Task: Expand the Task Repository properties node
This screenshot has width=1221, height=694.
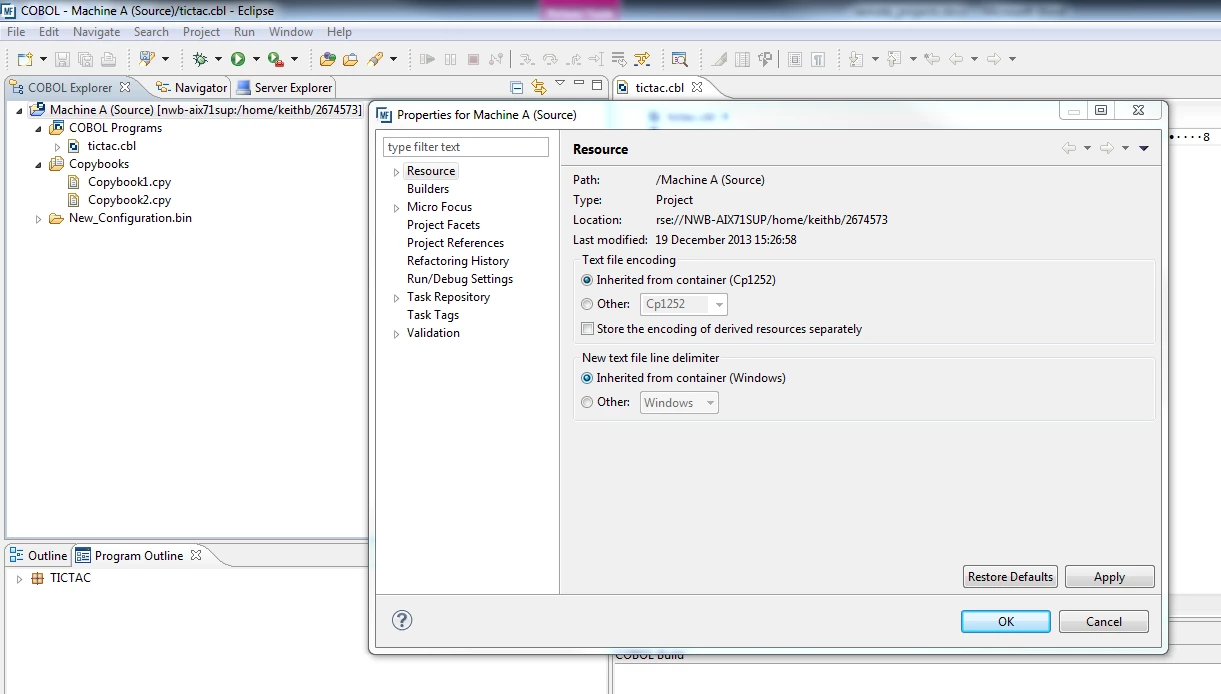Action: click(x=396, y=298)
